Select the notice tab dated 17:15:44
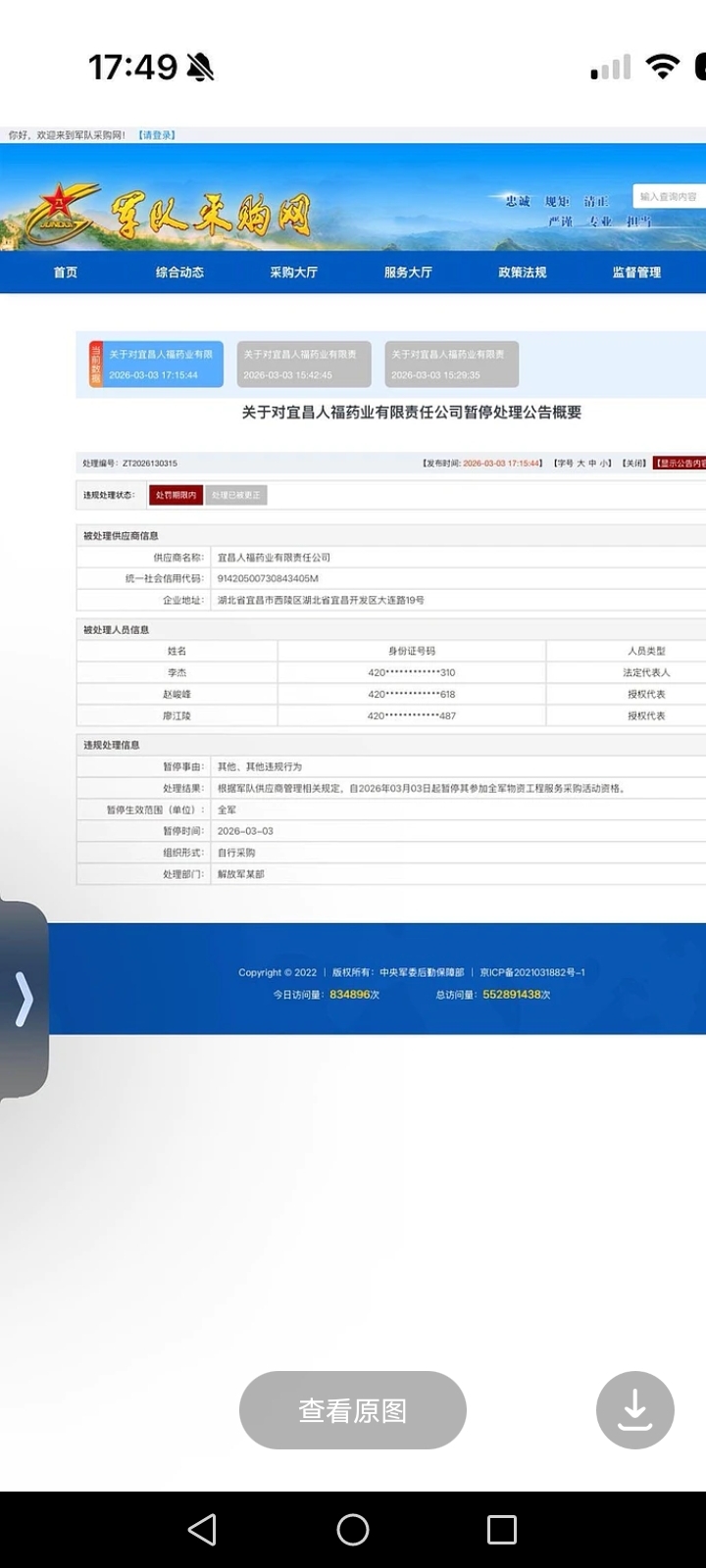This screenshot has width=706, height=1568. coord(157,365)
